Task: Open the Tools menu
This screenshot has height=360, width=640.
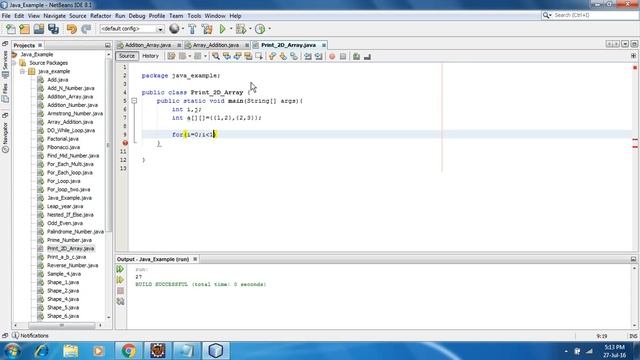Action: click(194, 16)
